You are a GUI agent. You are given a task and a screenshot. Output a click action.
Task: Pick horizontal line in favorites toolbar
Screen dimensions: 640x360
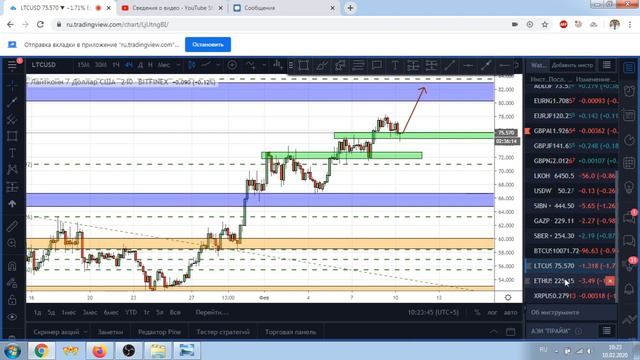(468, 65)
